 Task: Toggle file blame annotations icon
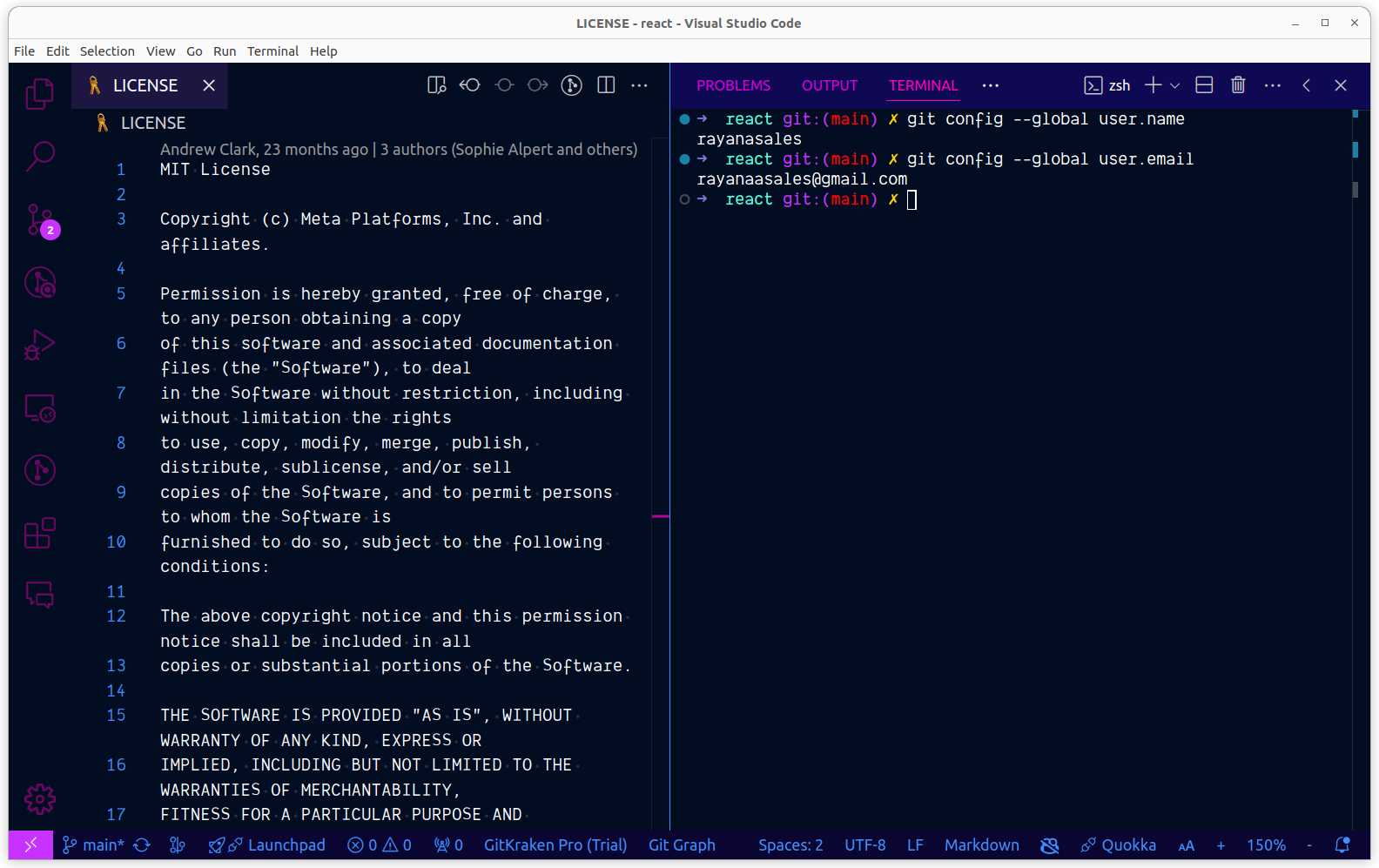572,85
